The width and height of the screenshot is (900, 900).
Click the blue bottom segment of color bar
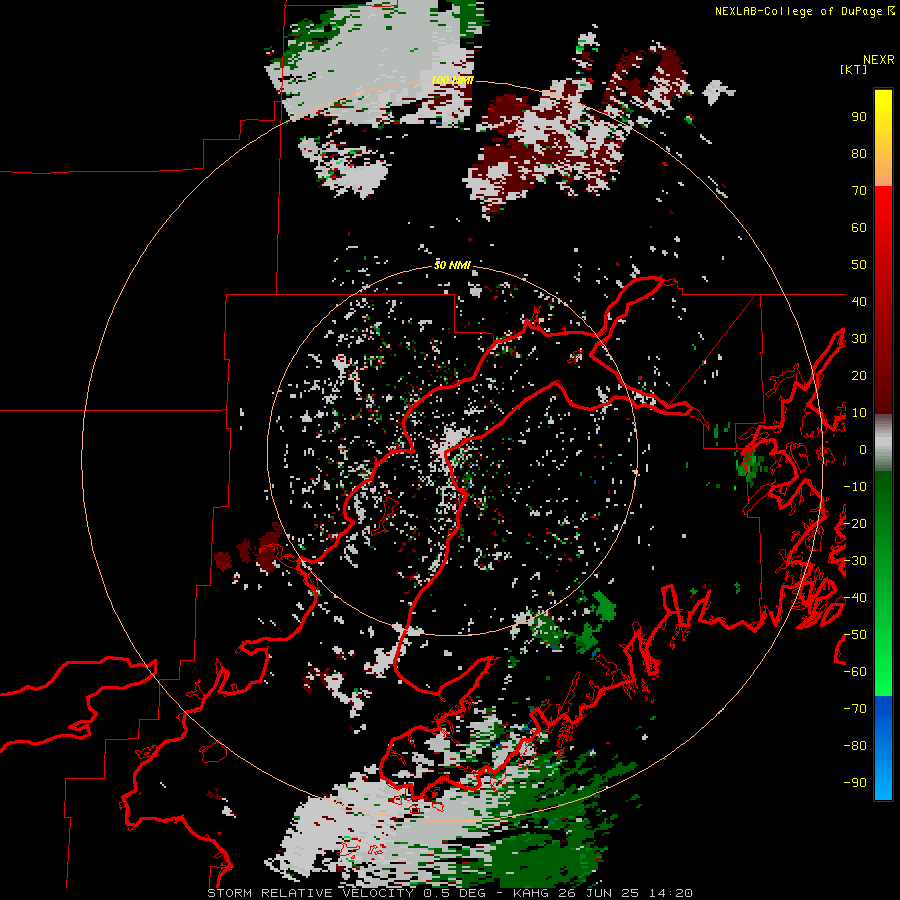click(x=883, y=748)
